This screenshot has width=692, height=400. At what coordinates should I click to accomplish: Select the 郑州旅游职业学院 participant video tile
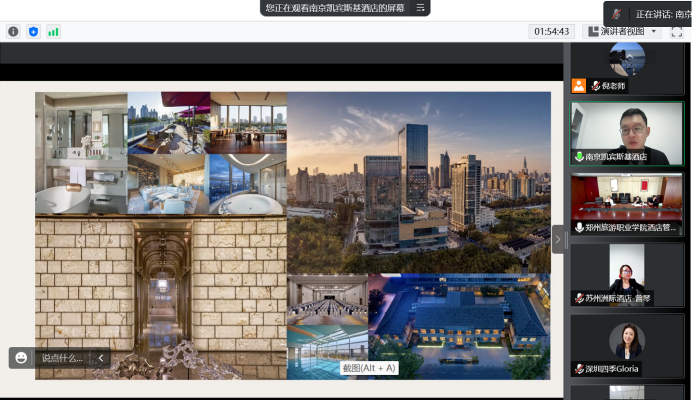point(627,204)
